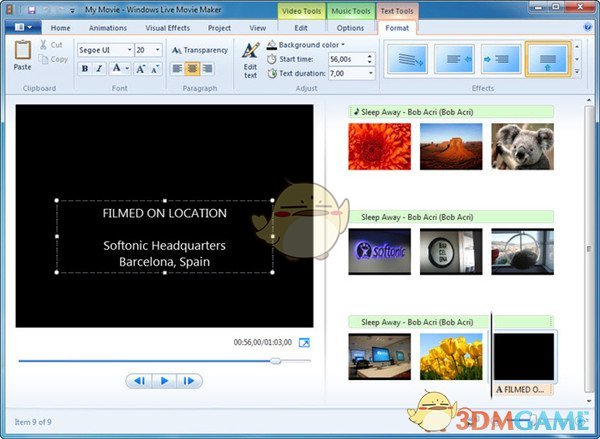
Task: Align text to the left
Action: (x=178, y=69)
